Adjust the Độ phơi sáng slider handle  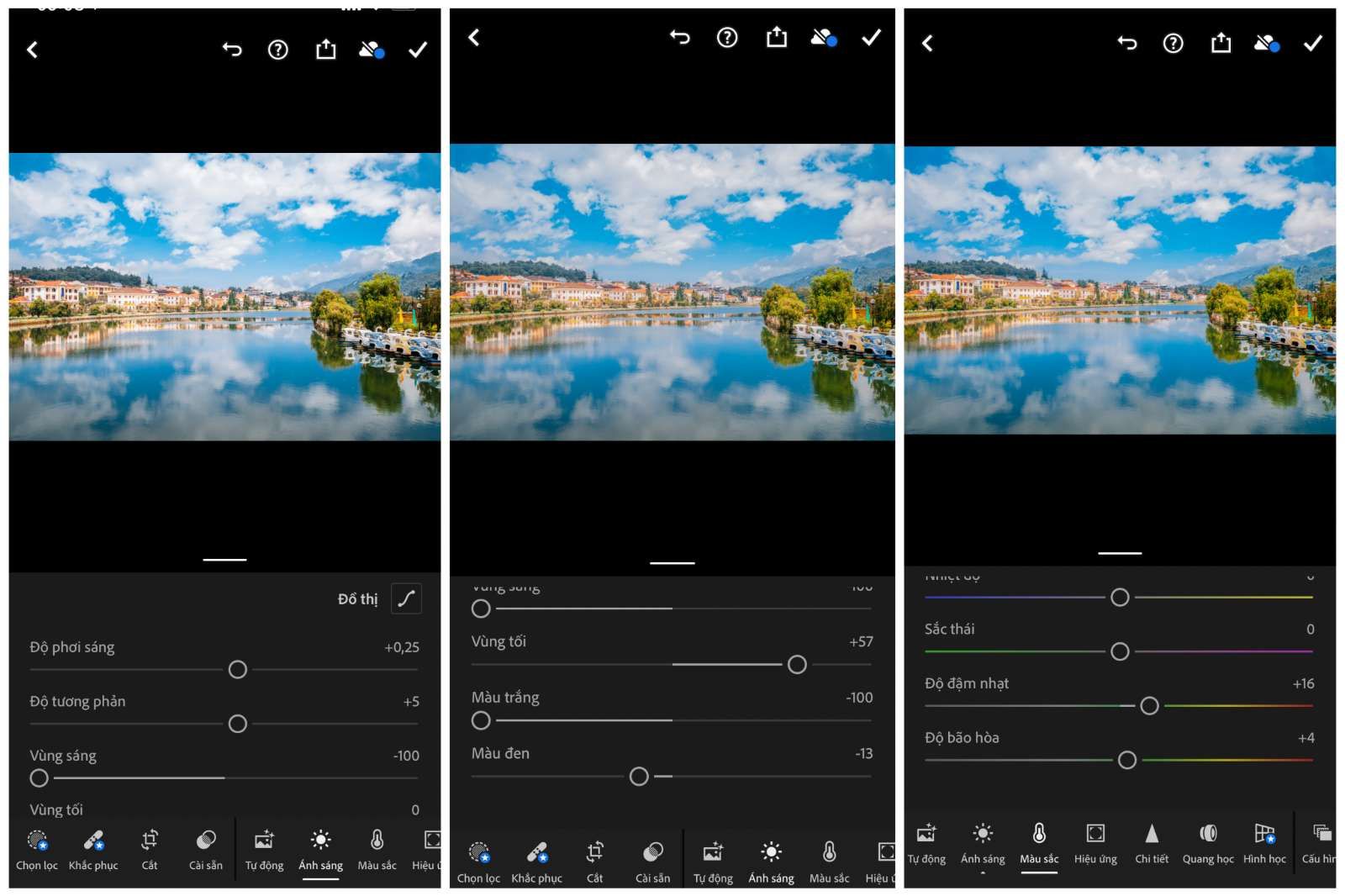point(238,669)
